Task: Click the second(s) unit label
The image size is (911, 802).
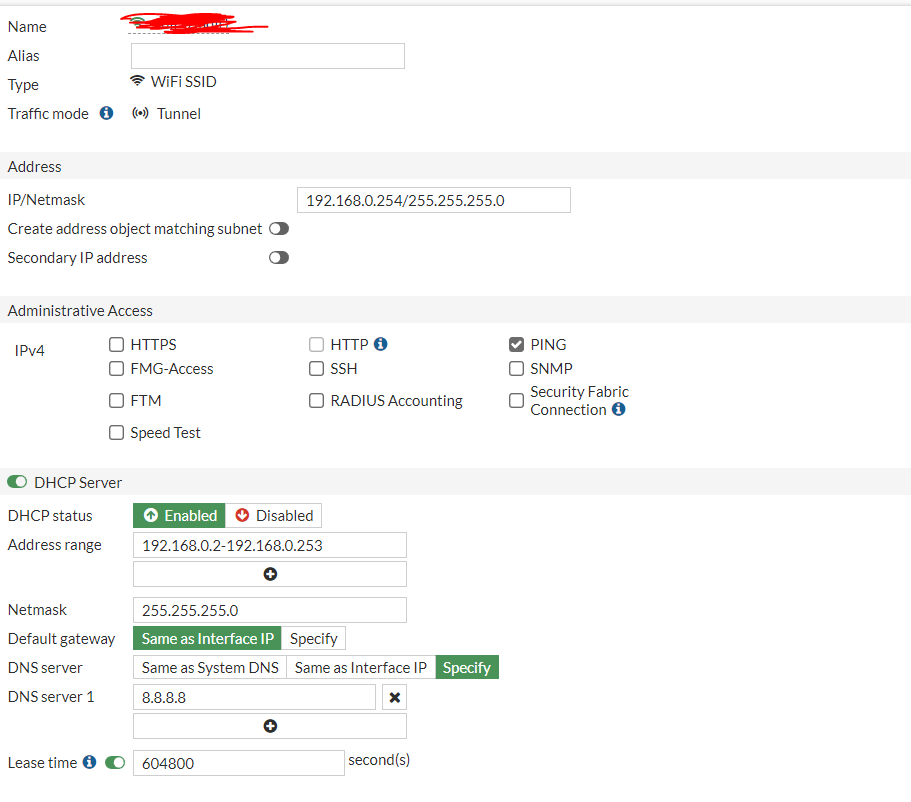Action: click(x=379, y=760)
